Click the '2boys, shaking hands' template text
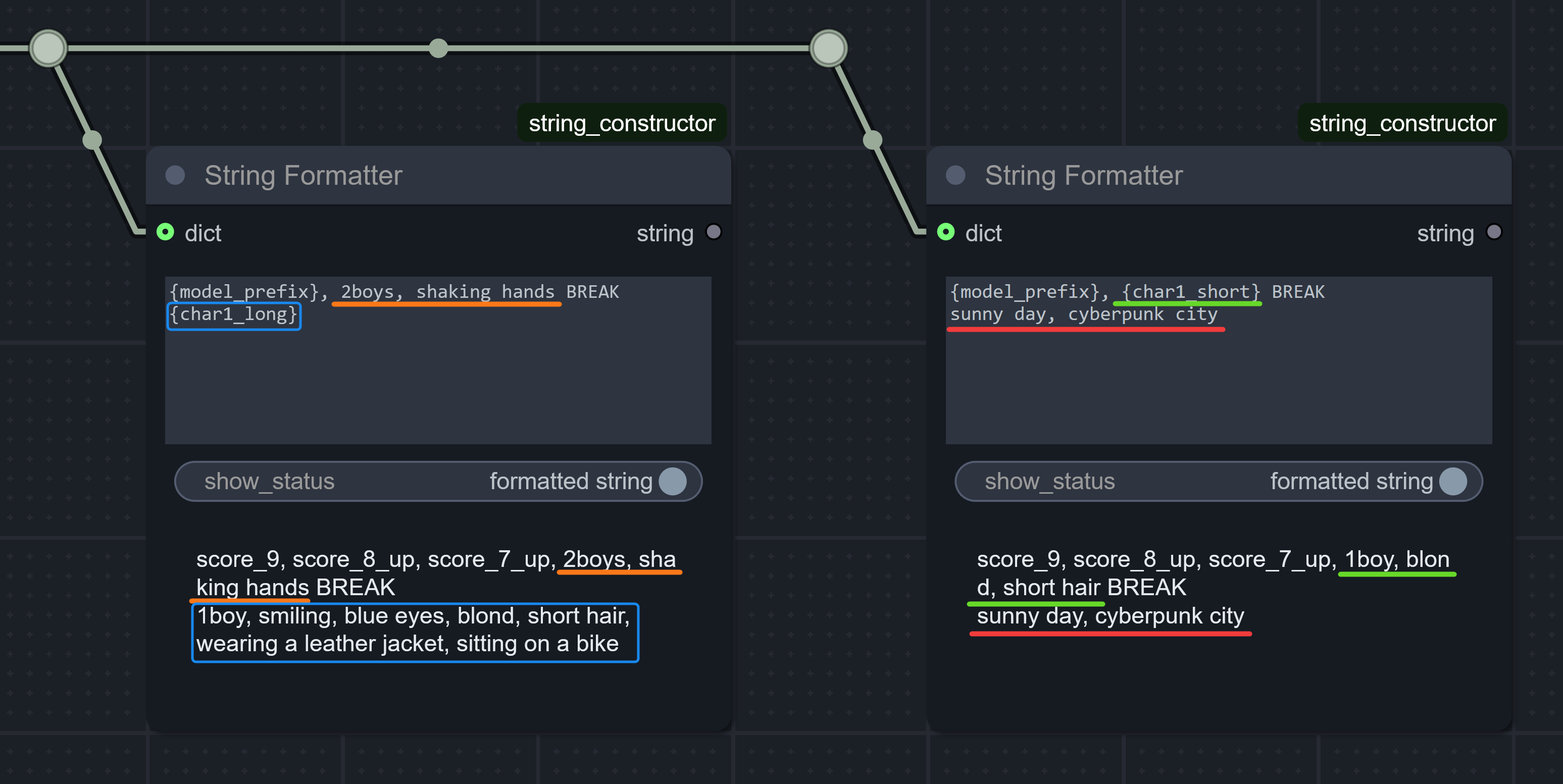This screenshot has width=1563, height=784. point(447,292)
